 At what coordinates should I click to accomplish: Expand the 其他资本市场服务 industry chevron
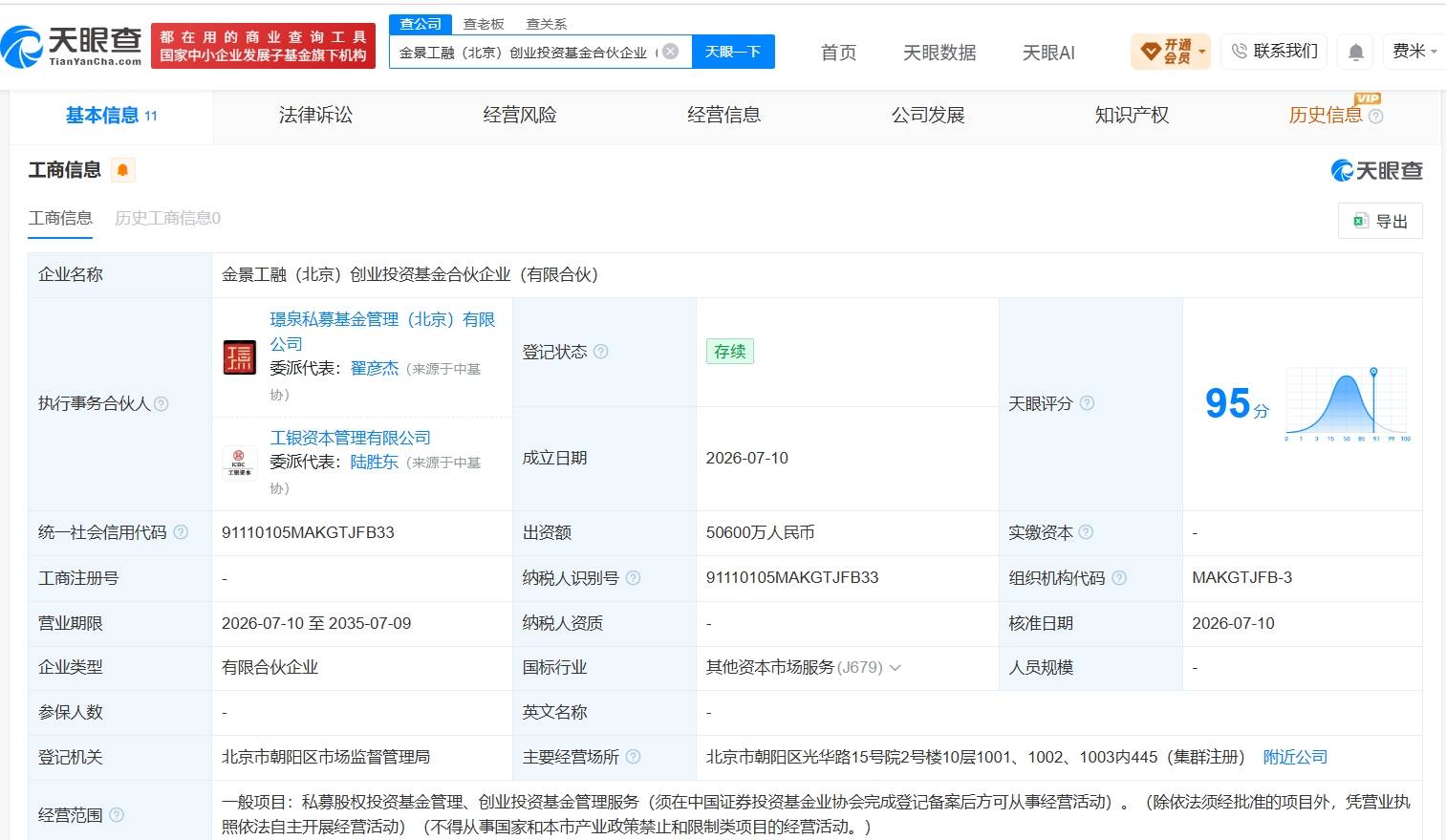click(x=896, y=668)
